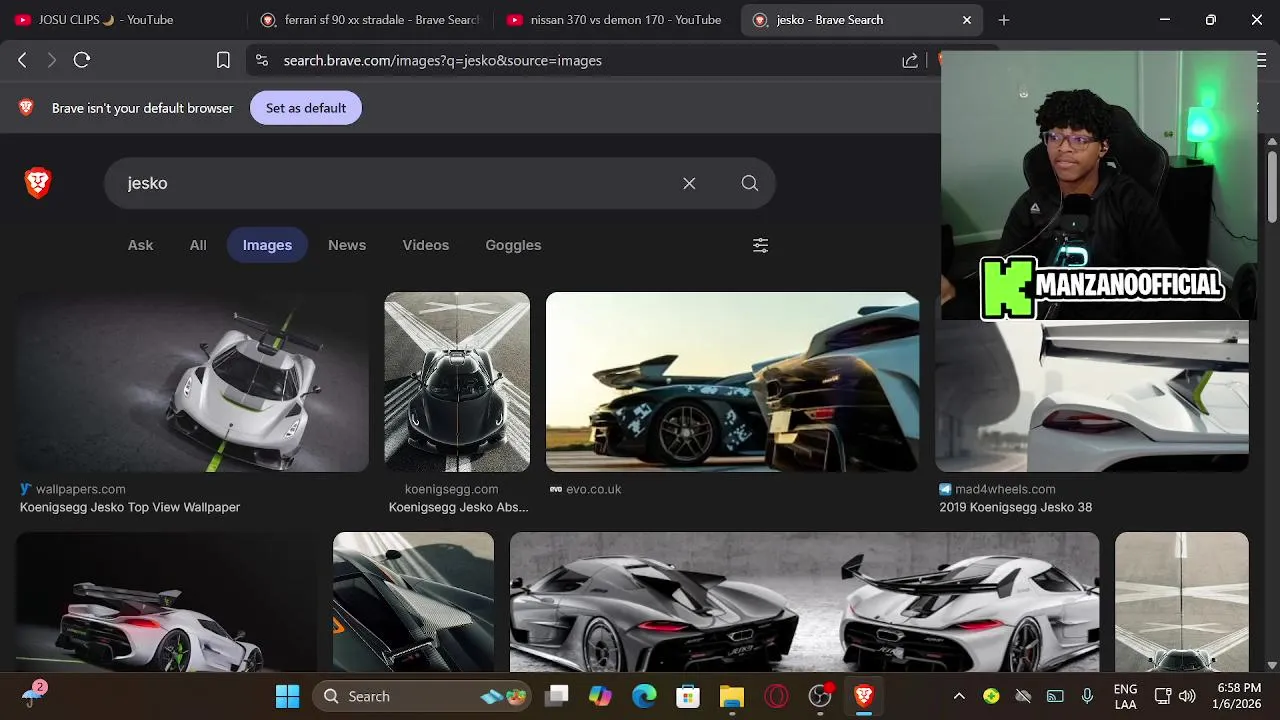This screenshot has width=1280, height=720.
Task: Open the Ask search tab
Action: tap(140, 245)
